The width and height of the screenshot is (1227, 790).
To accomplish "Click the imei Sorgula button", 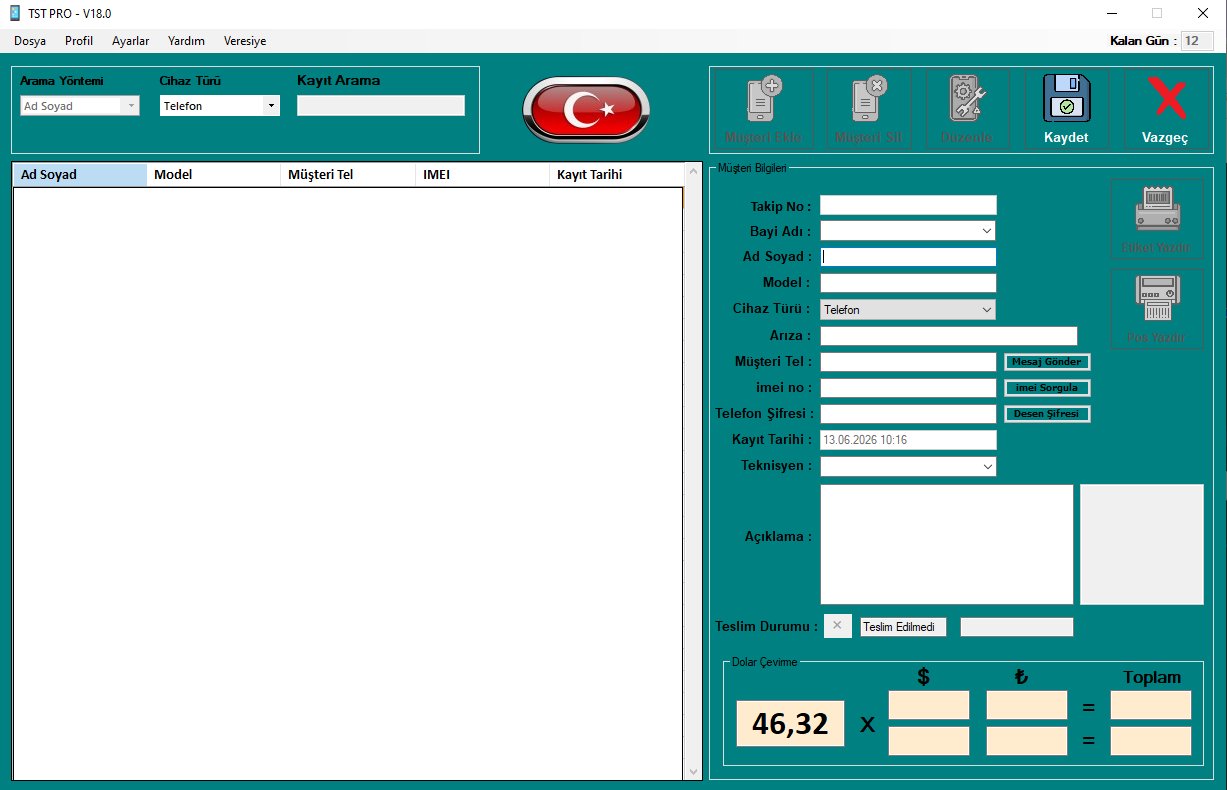I will pos(1047,388).
